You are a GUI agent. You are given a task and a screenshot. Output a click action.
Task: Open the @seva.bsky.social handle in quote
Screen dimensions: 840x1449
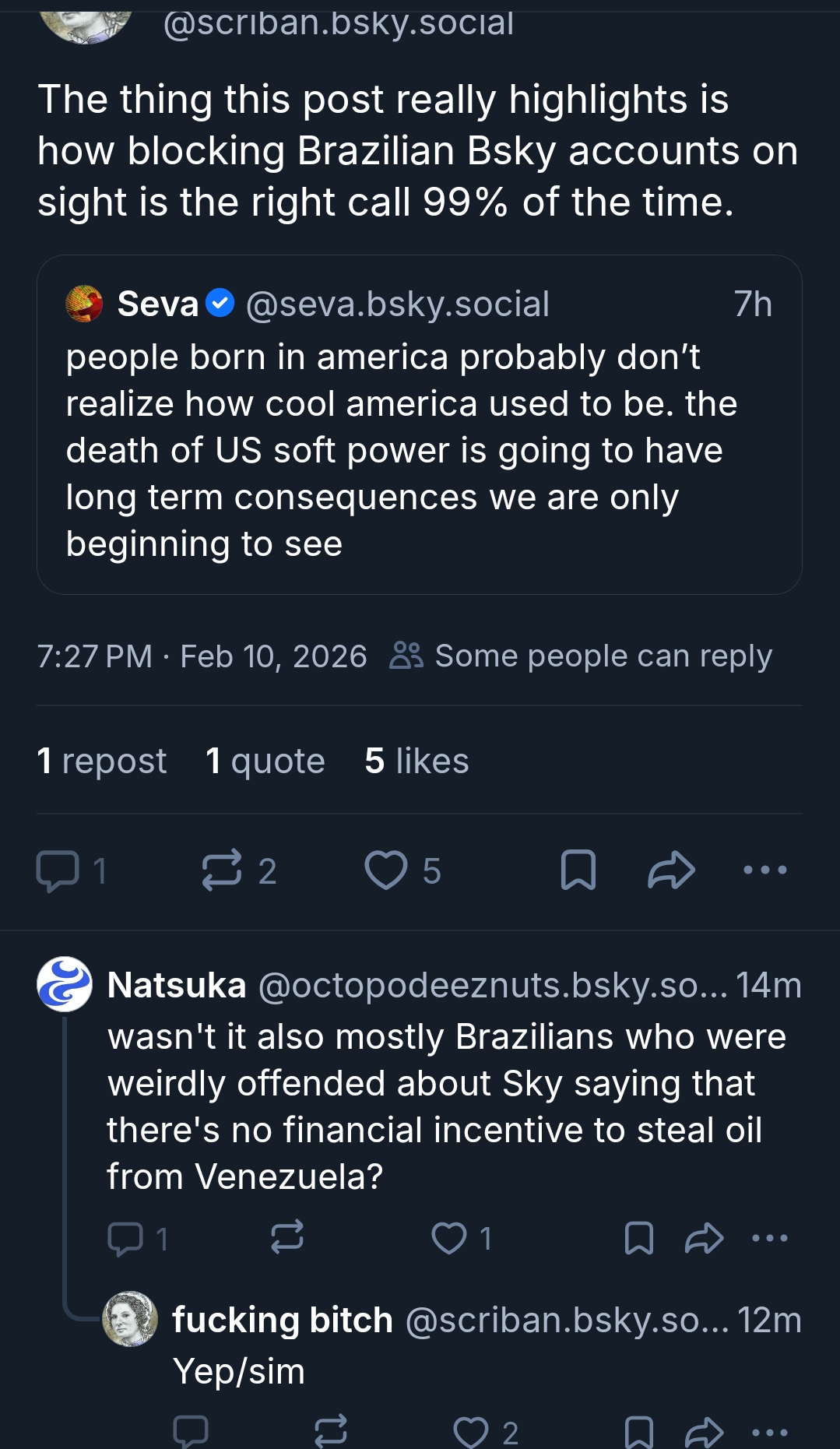[x=397, y=304]
